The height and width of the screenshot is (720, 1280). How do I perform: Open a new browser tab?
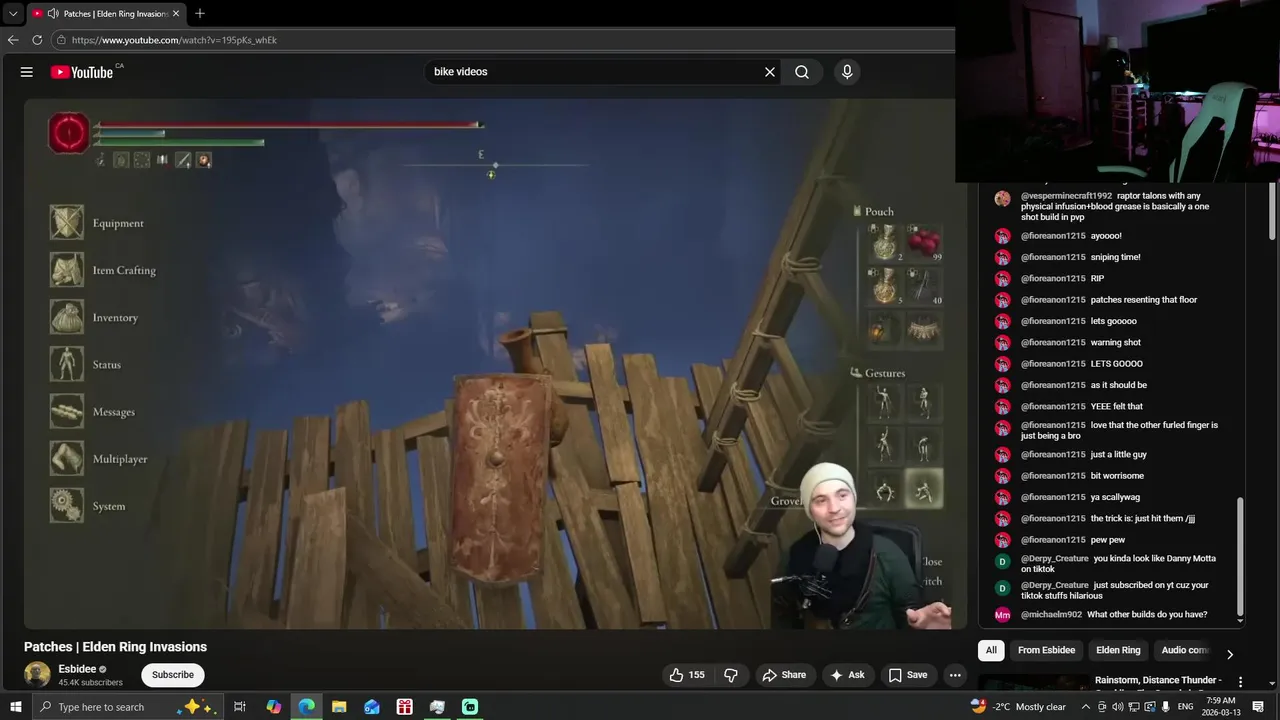point(200,14)
